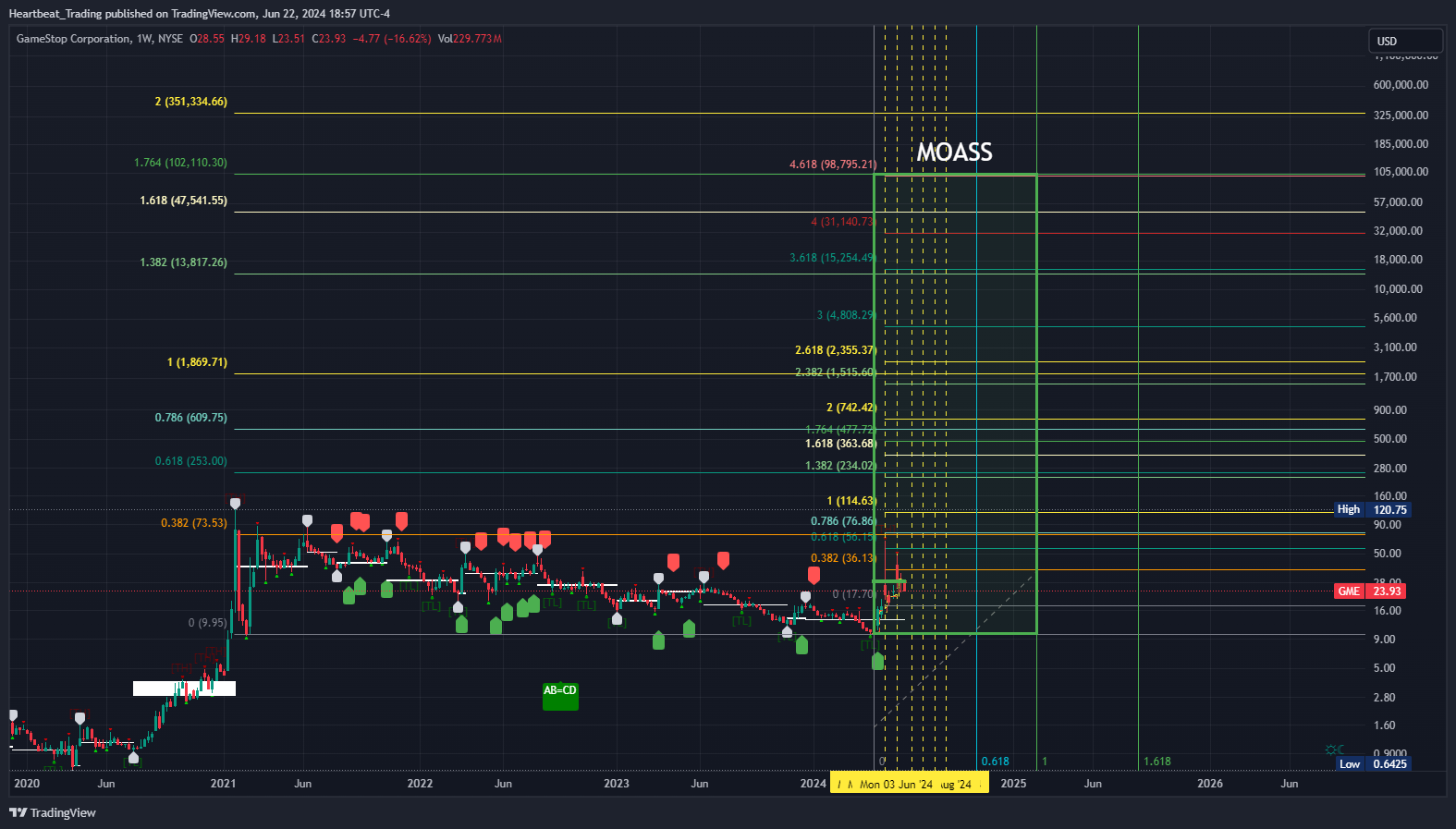Viewport: 1456px width, 829px height.
Task: Click the 2022 label on time axis
Action: [420, 784]
